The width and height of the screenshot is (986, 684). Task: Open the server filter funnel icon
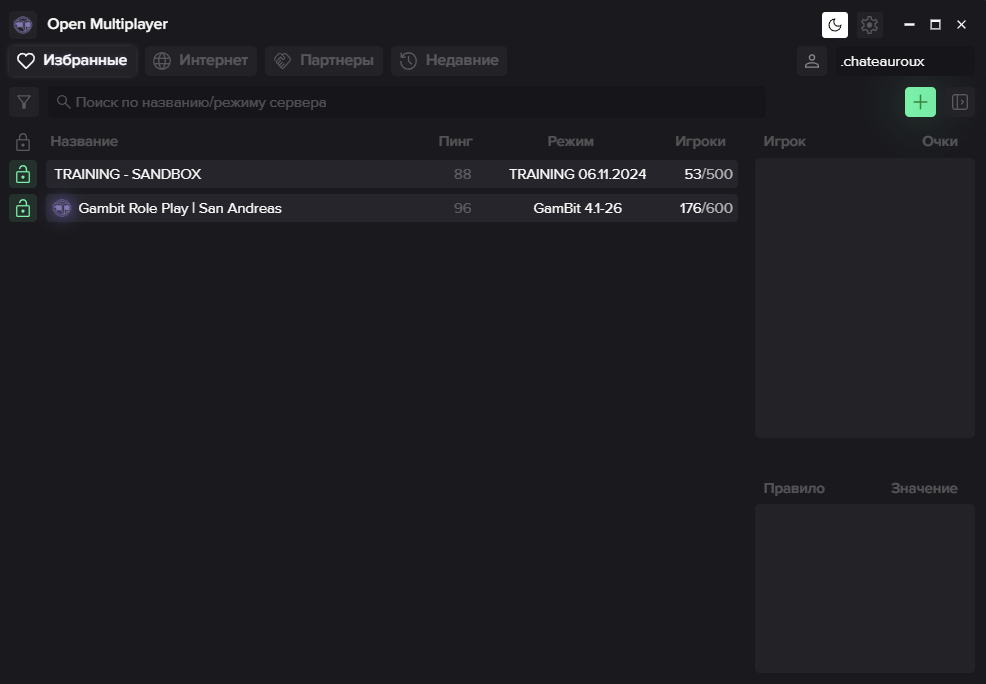pos(24,102)
